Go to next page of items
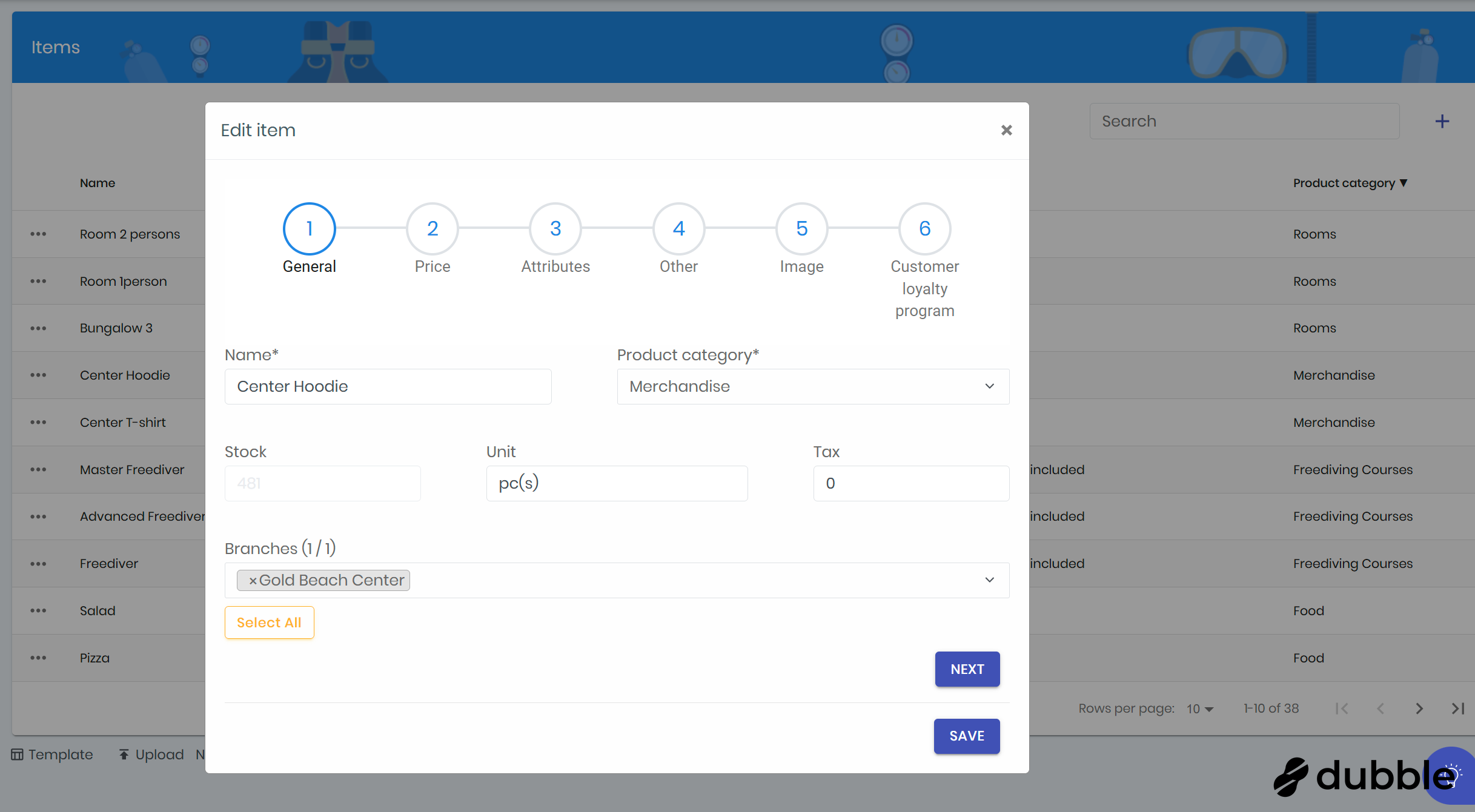This screenshot has height=812, width=1475. [x=1419, y=708]
